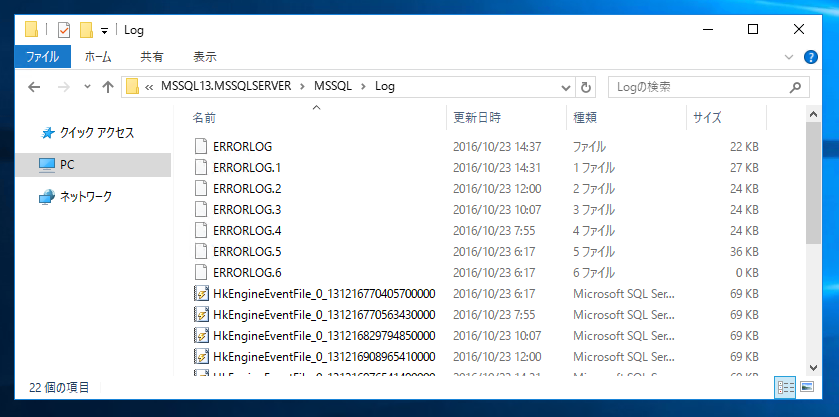Open the Customize Quick Access Toolbar dropdown
839x417 pixels.
coord(104,31)
